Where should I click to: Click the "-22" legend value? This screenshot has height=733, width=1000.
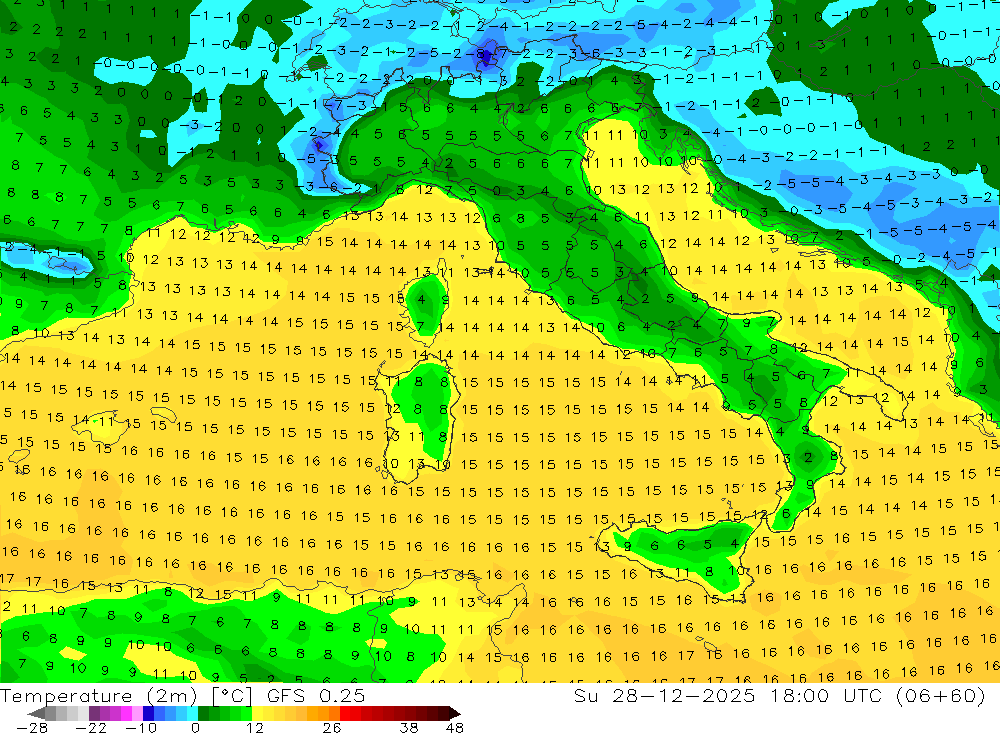tap(91, 728)
